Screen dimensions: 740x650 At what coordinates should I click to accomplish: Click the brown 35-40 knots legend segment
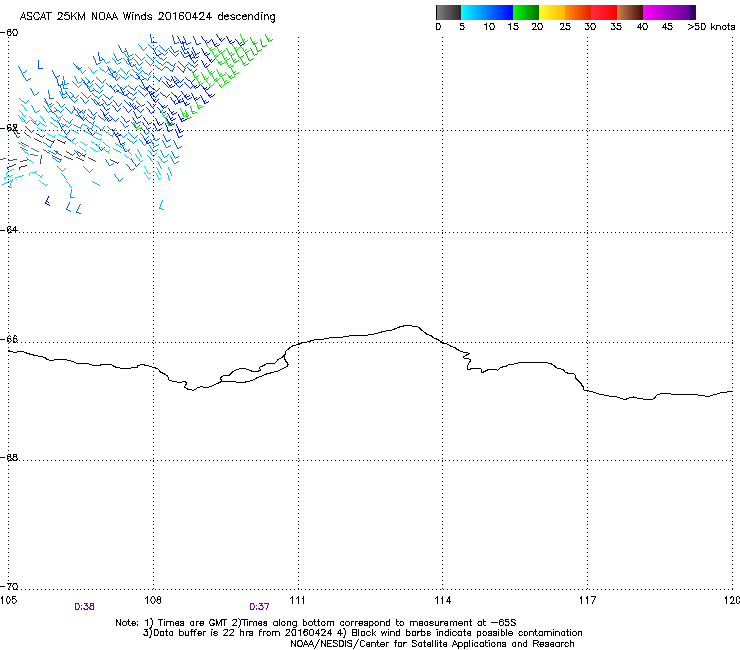coord(630,12)
